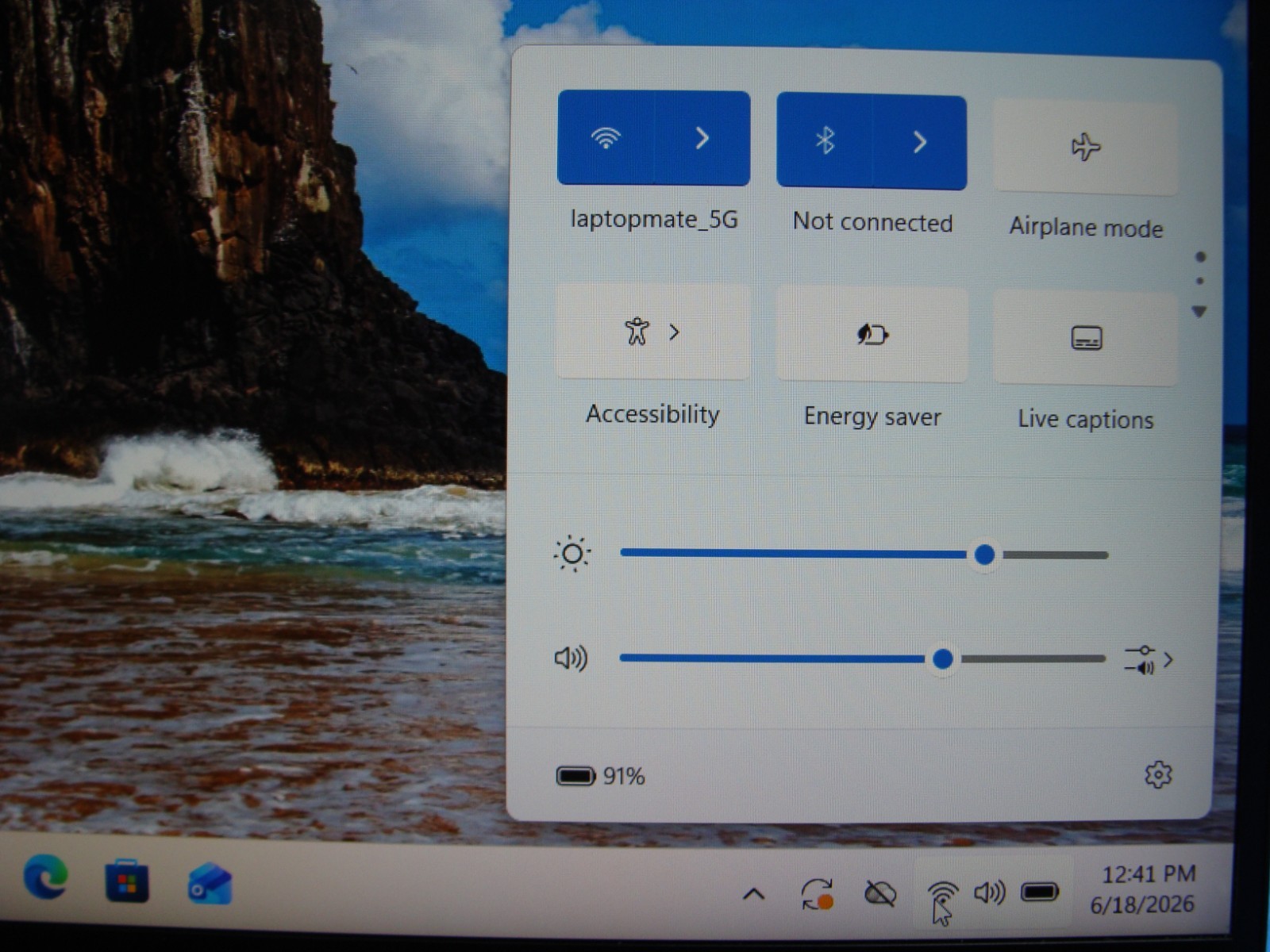1270x952 pixels.
Task: Open Bluetooth devices list with the chevron
Action: [919, 143]
